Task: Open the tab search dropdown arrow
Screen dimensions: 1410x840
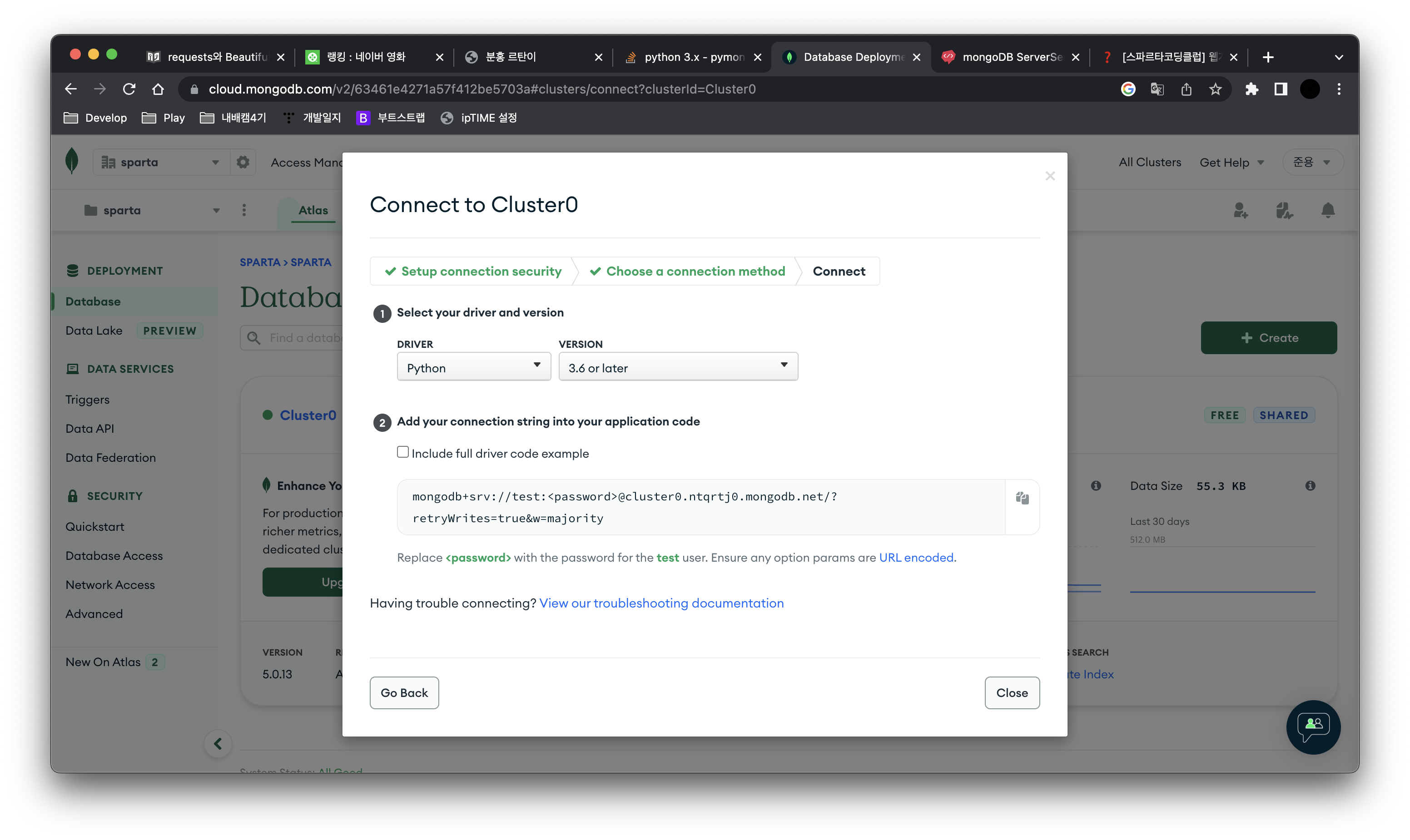Action: click(x=1339, y=57)
